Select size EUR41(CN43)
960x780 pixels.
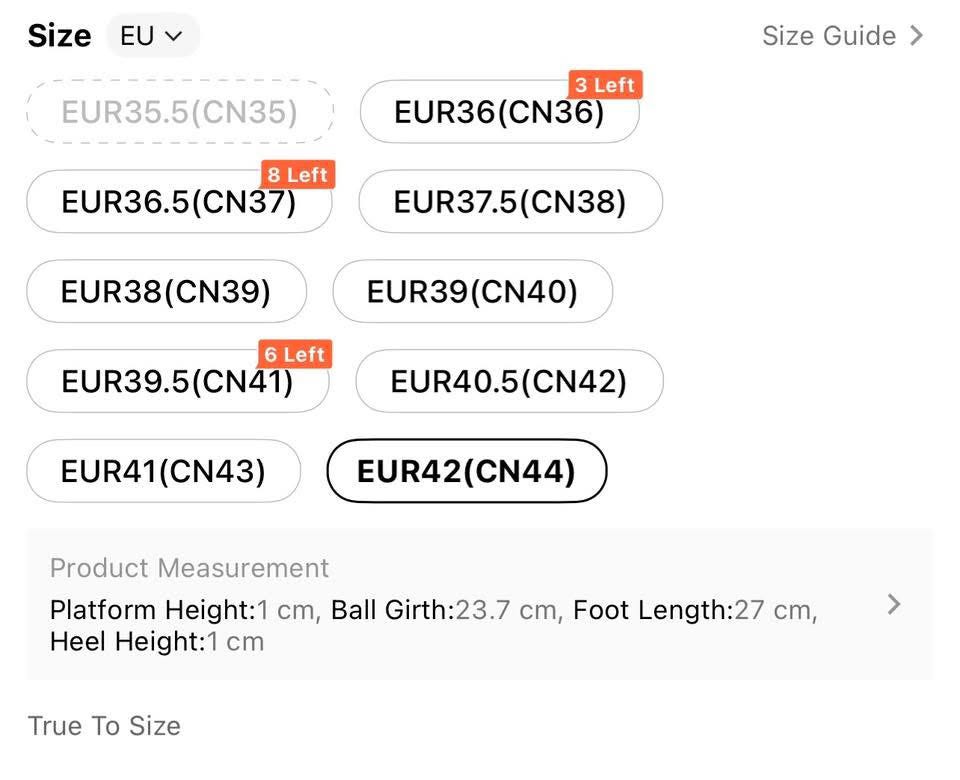tap(163, 472)
